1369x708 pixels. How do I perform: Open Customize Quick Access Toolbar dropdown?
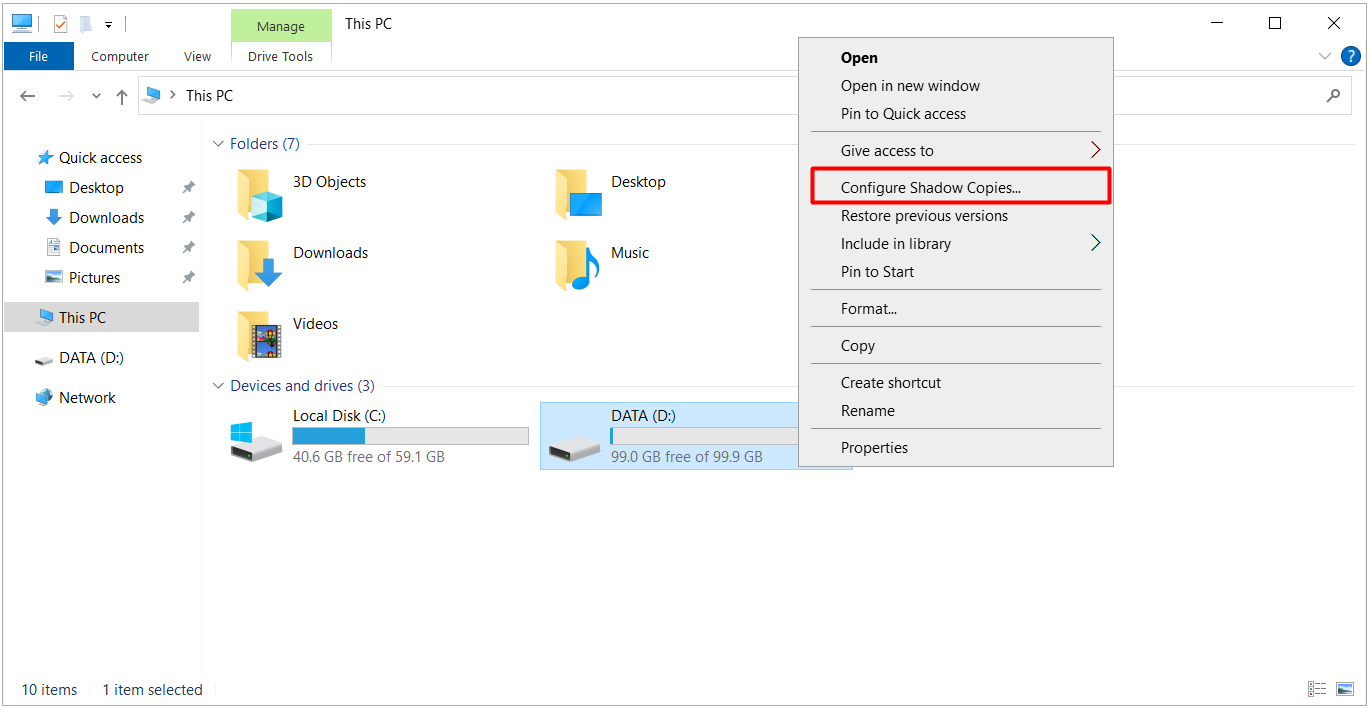pos(108,24)
